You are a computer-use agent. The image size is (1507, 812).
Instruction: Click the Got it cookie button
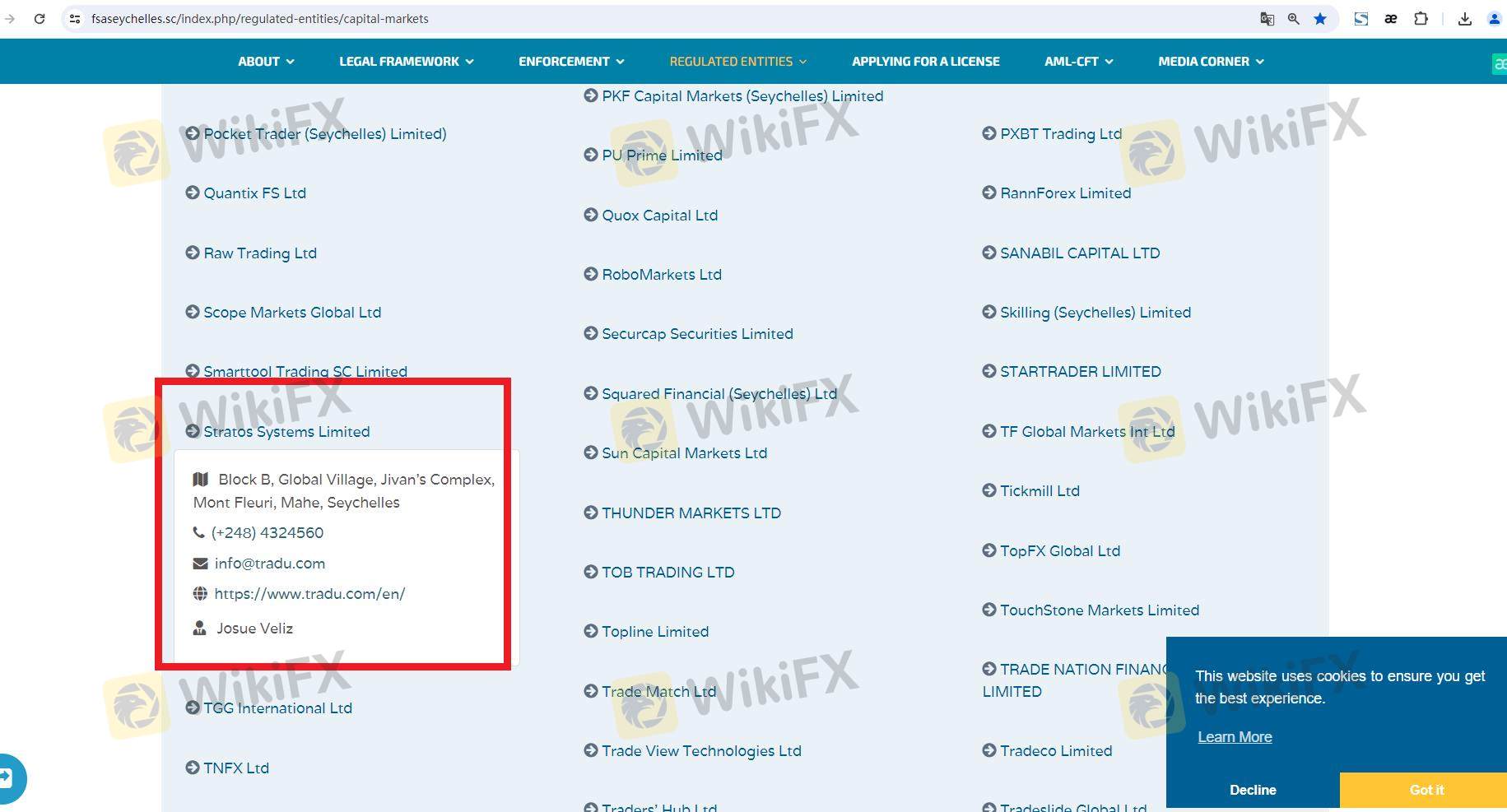coord(1426,790)
